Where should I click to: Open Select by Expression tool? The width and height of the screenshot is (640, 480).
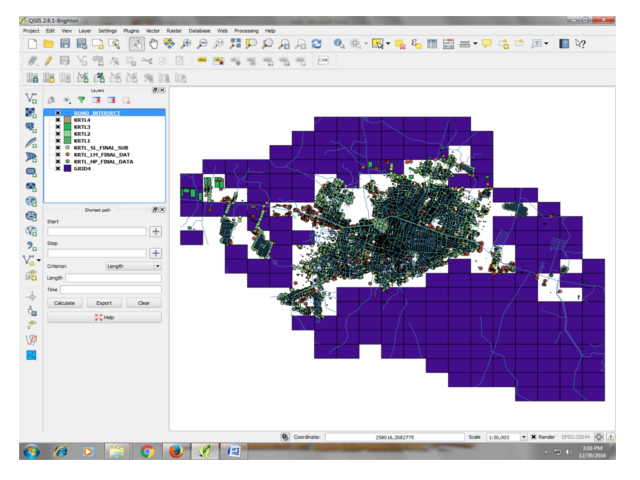(416, 44)
